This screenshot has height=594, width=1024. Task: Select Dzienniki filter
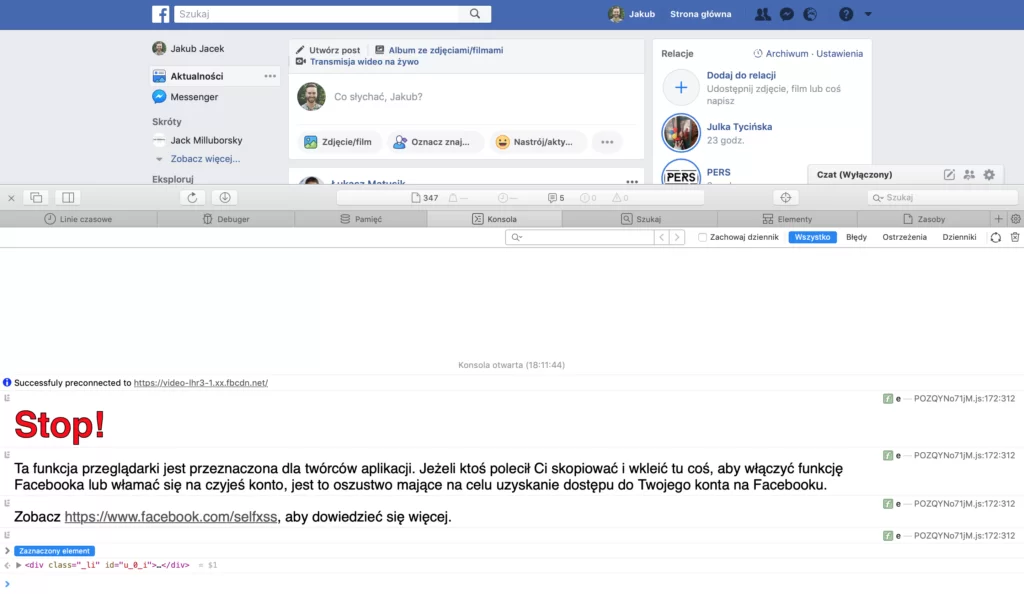pyautogui.click(x=959, y=237)
